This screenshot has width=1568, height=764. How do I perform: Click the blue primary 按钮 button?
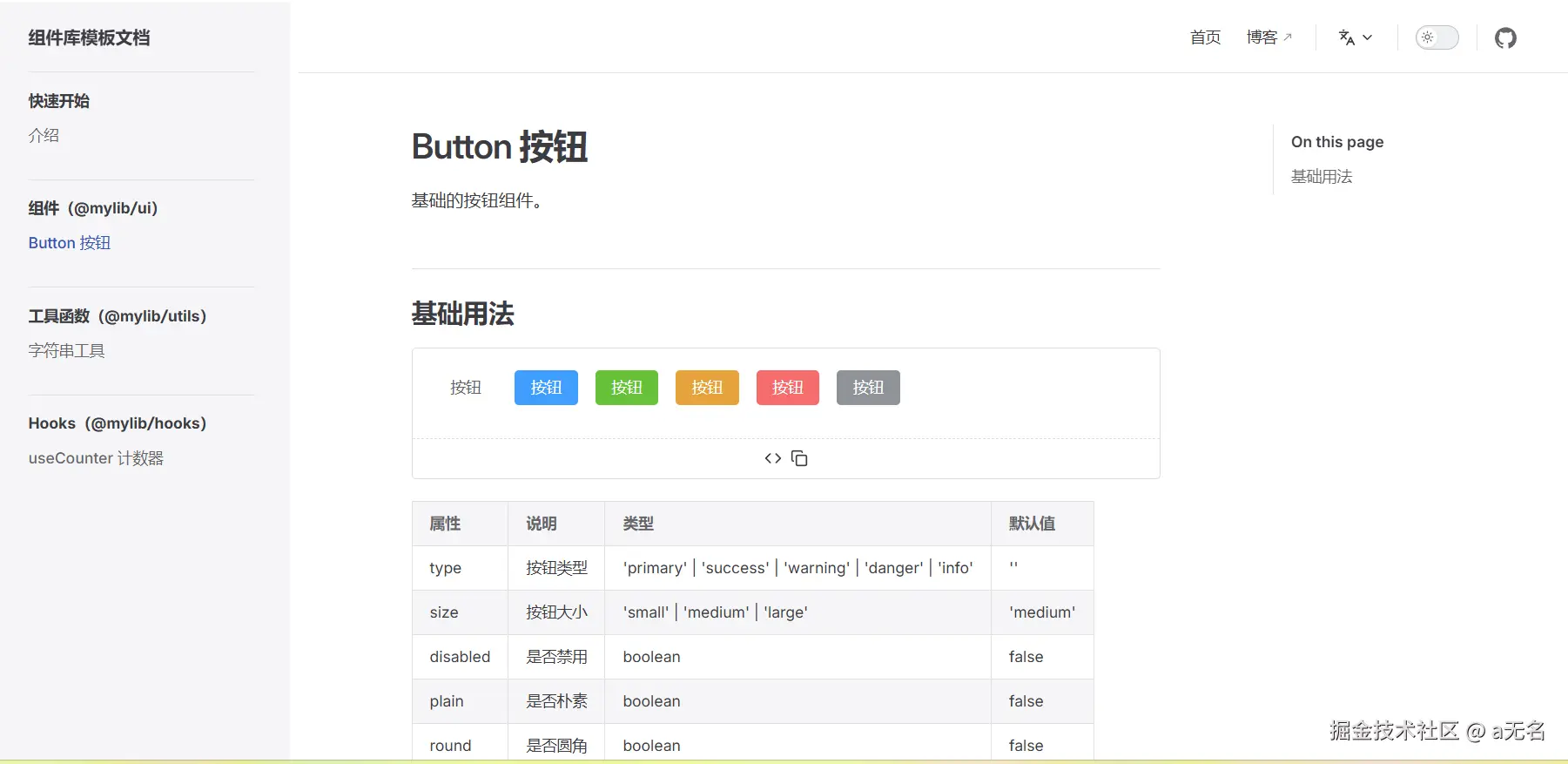click(x=546, y=388)
